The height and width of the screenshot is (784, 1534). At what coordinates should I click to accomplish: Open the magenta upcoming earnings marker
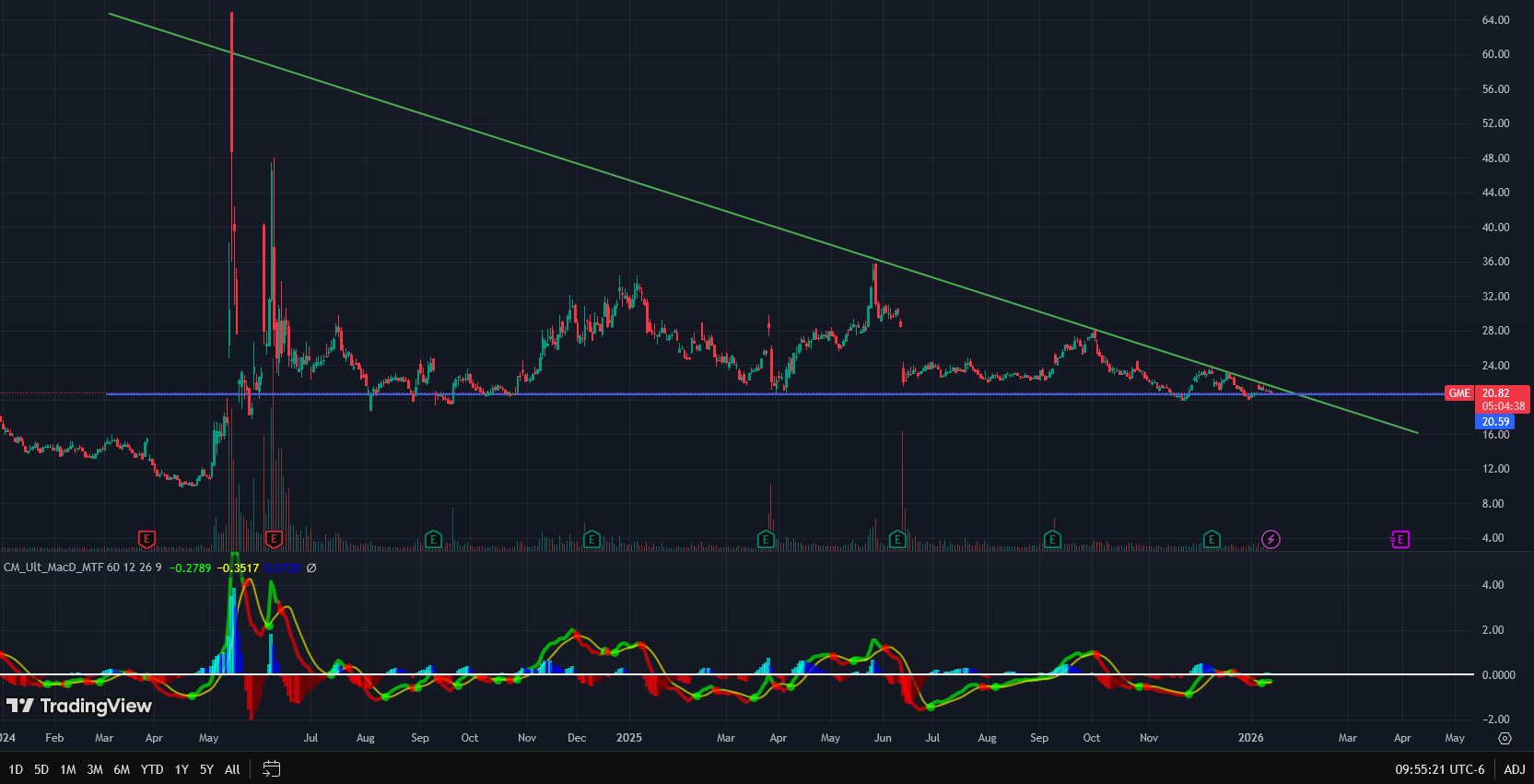1400,539
